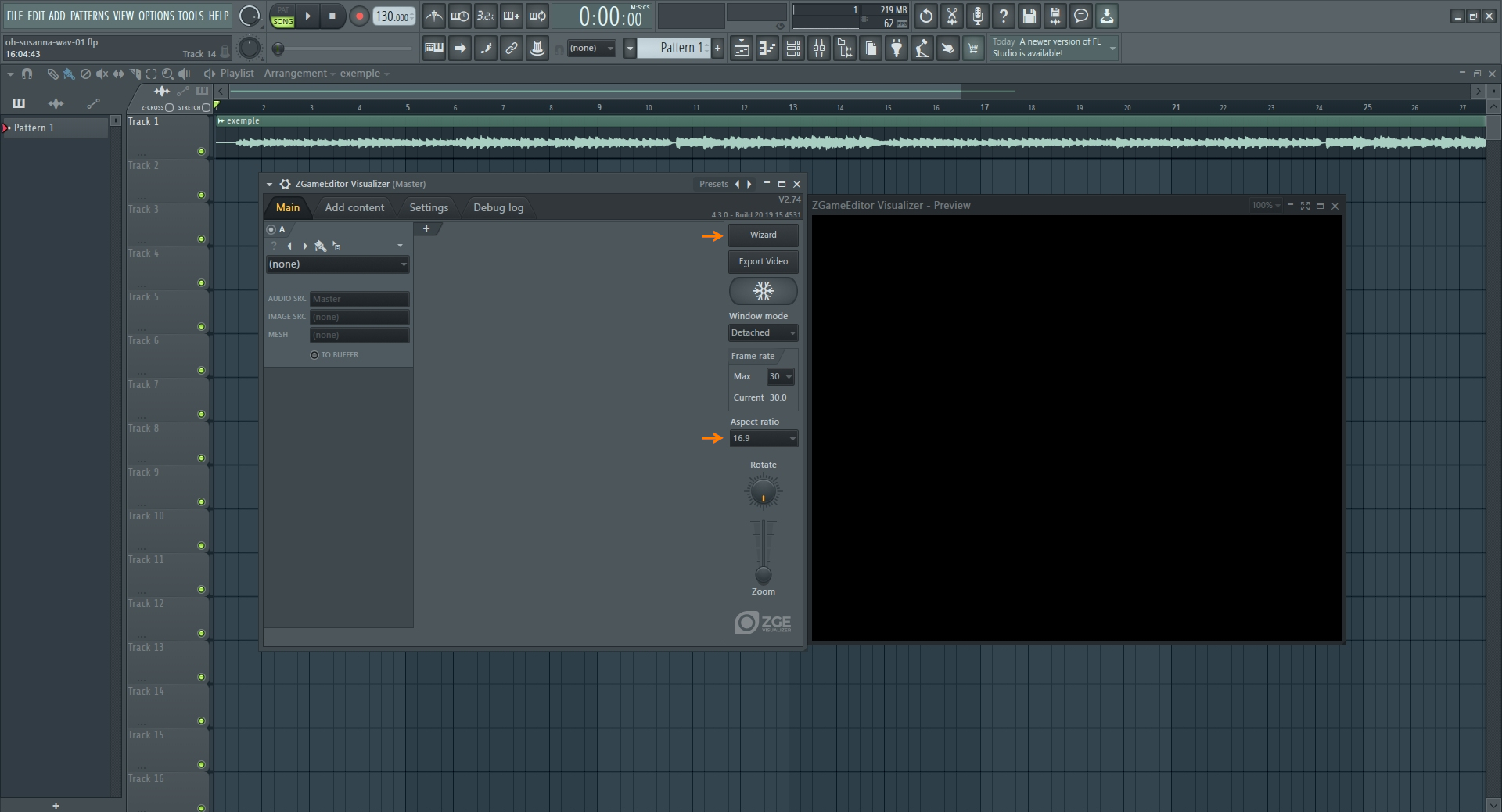Image resolution: width=1502 pixels, height=812 pixels.
Task: Switch PAT/SONG playback mode
Action: [x=282, y=16]
